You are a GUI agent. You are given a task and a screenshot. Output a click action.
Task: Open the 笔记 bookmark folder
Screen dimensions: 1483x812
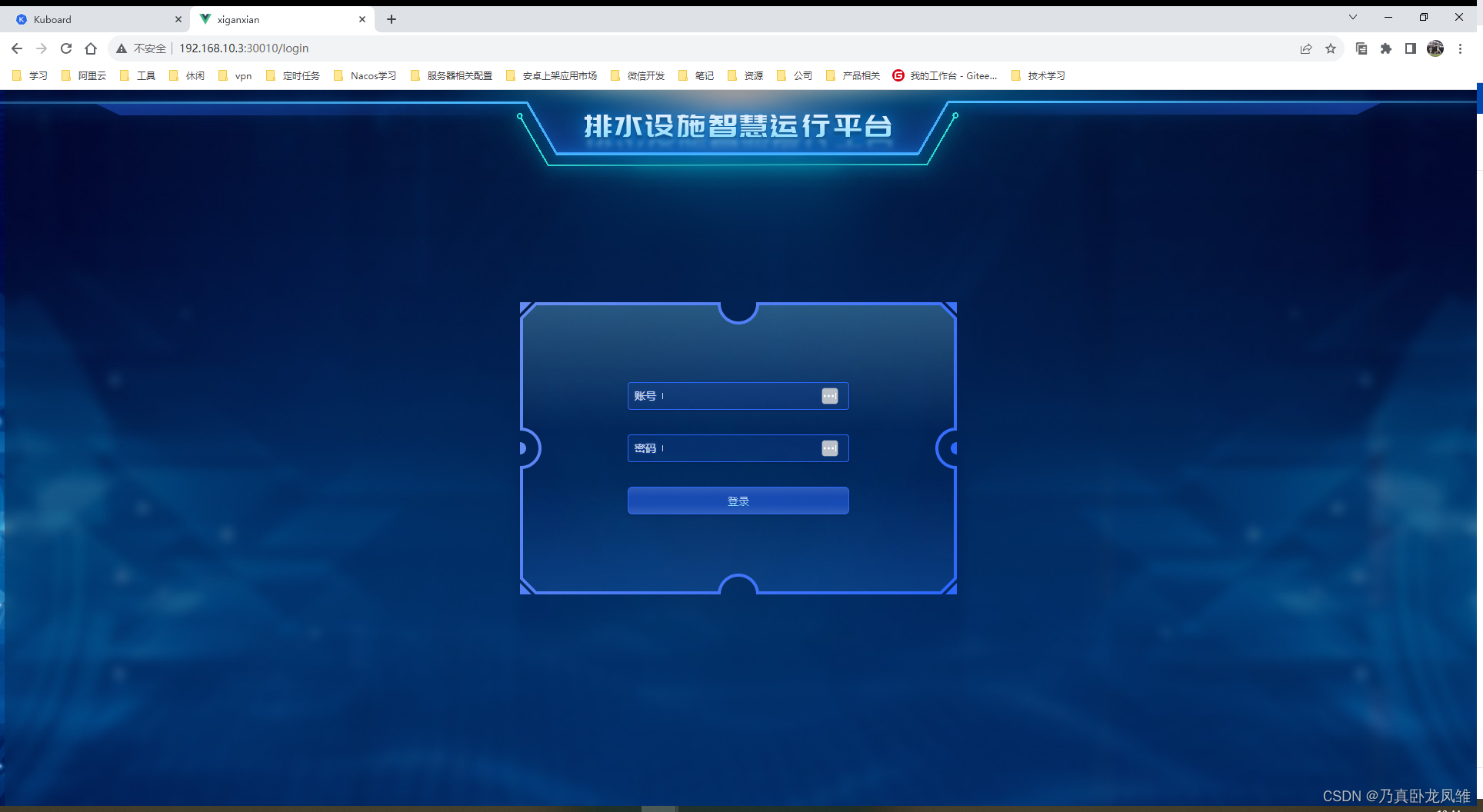coord(696,75)
